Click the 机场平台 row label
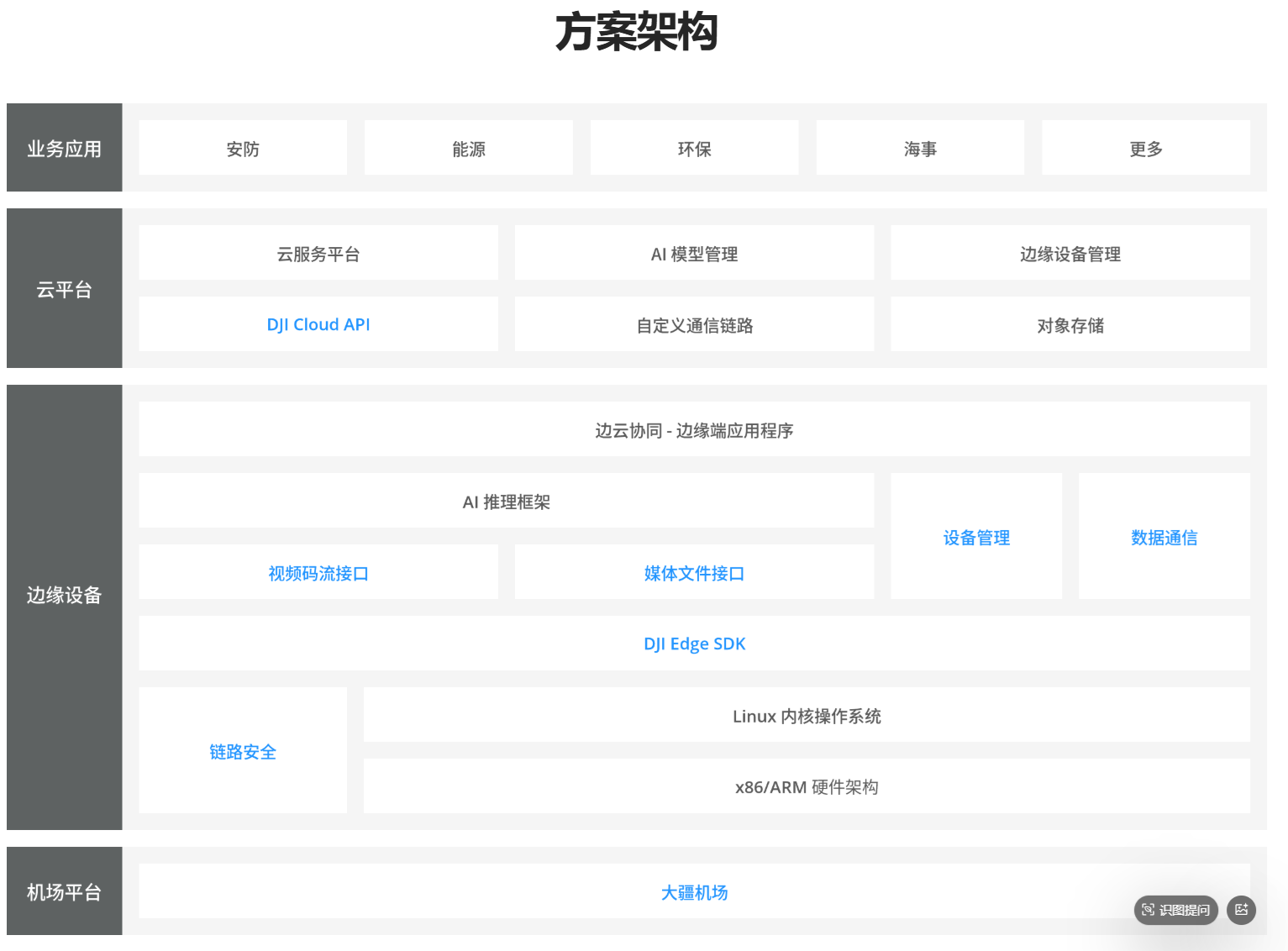Screen dimensions: 1288x951 (x=64, y=892)
